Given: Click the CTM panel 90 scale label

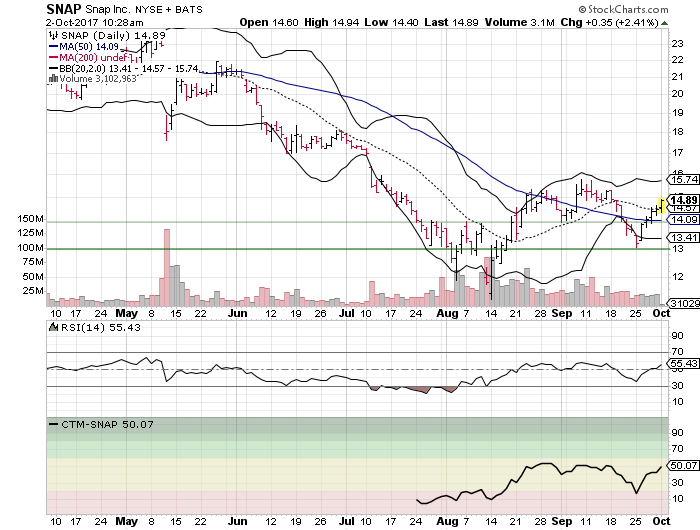Looking at the screenshot, I should (678, 433).
